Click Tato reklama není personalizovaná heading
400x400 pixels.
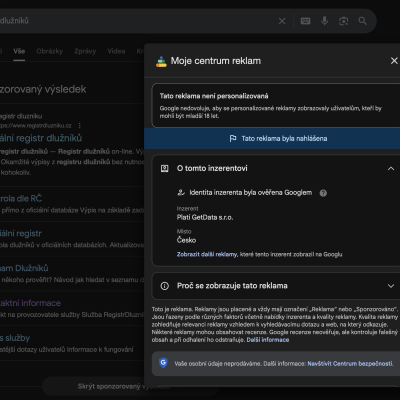pyautogui.click(x=214, y=96)
